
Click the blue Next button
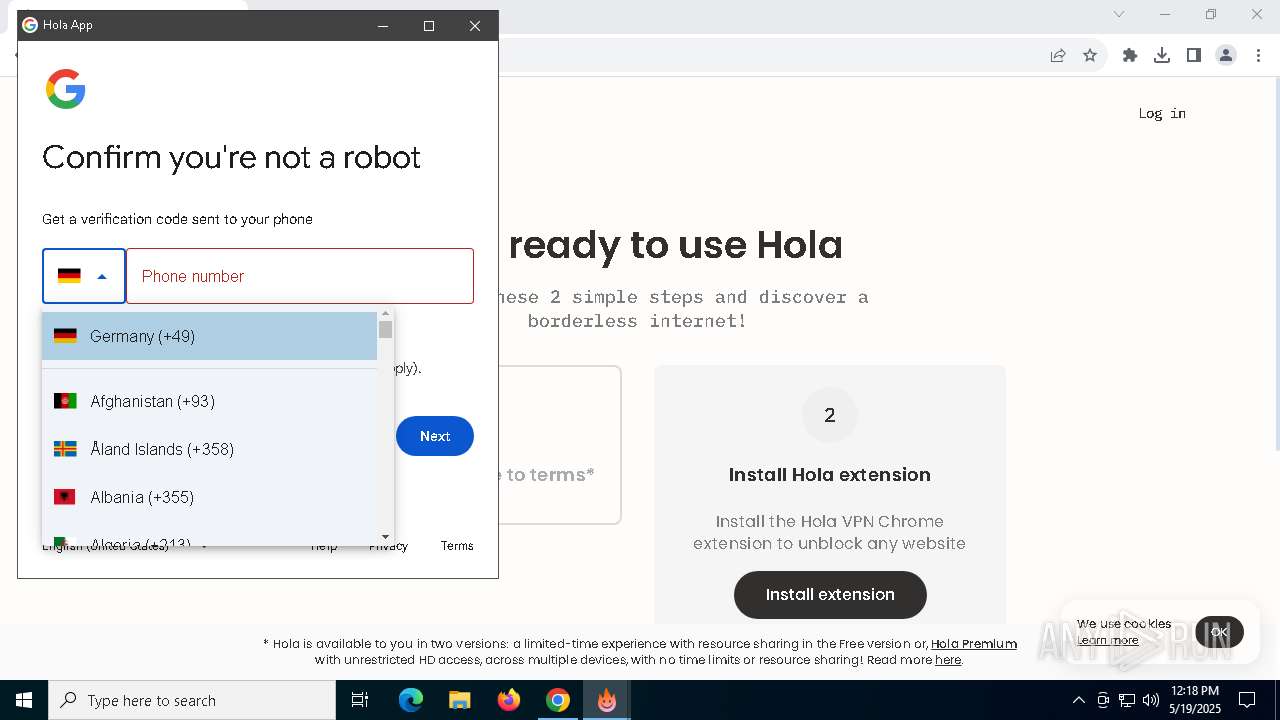pos(435,436)
